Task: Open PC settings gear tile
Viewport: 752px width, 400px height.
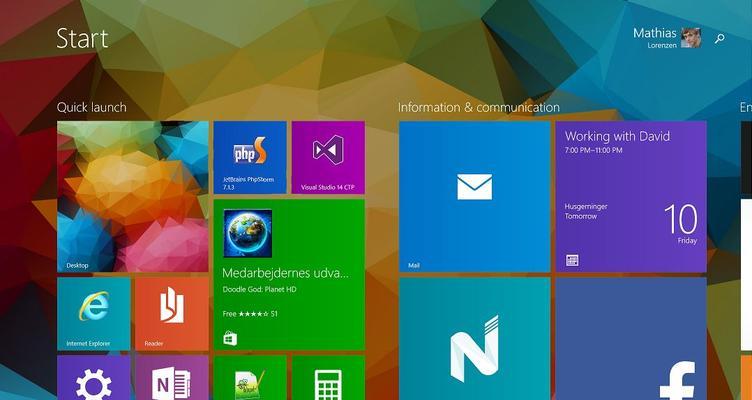Action: [94, 378]
